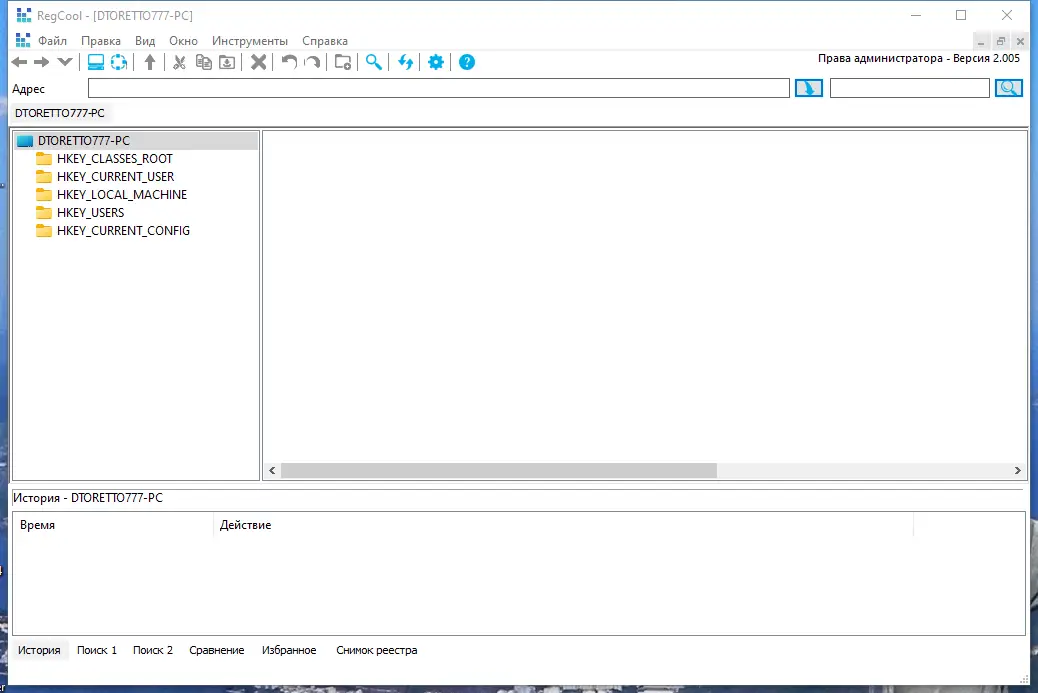Screen dimensions: 1038x693
Task: Click the blue computer icon in toolbar
Action: [x=96, y=62]
